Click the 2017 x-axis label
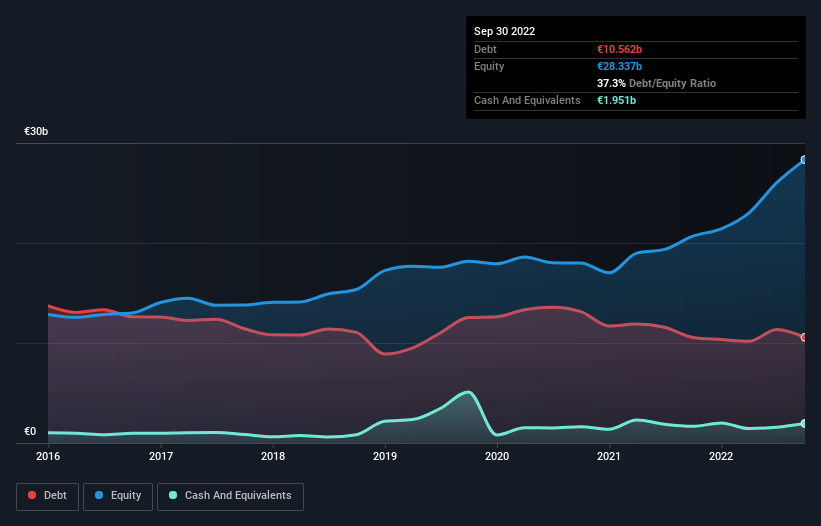Screen dimensions: 821x526 point(161,456)
